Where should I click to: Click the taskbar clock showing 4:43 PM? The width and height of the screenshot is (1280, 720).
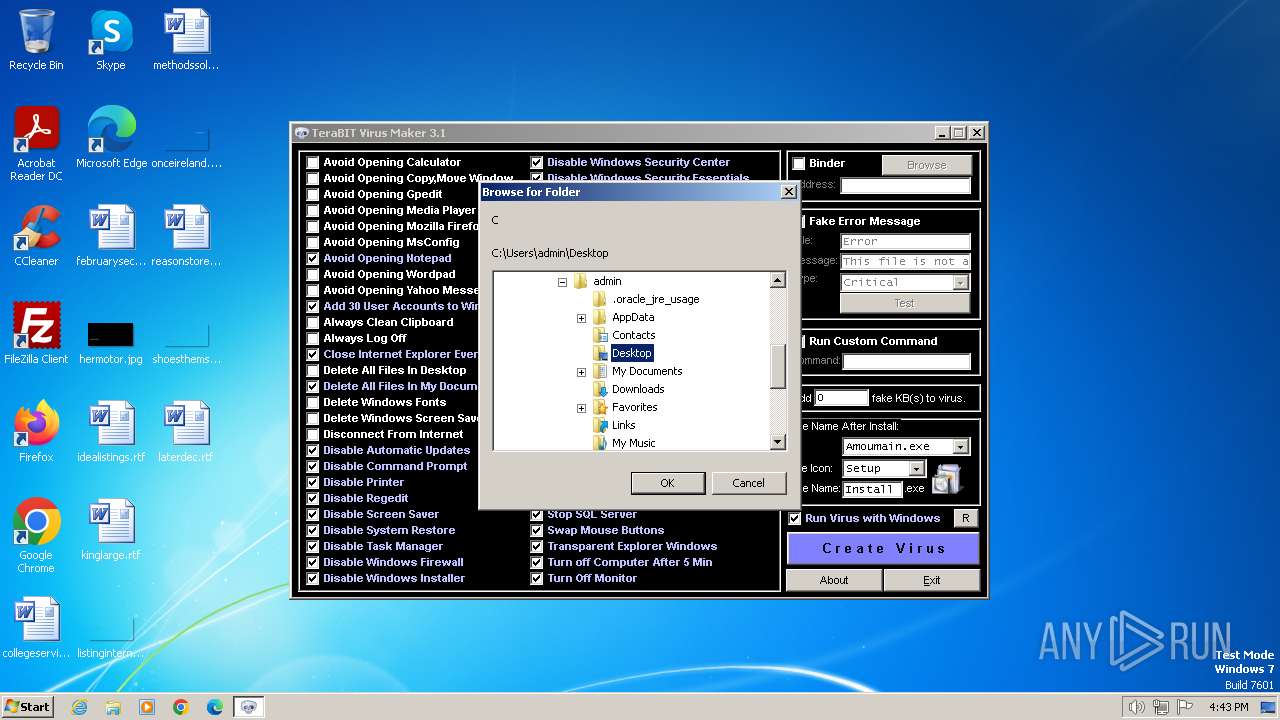coord(1228,707)
